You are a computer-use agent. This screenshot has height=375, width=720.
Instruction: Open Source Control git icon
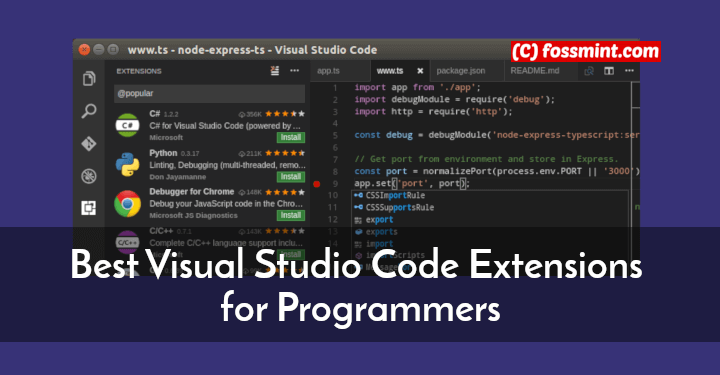[x=89, y=144]
